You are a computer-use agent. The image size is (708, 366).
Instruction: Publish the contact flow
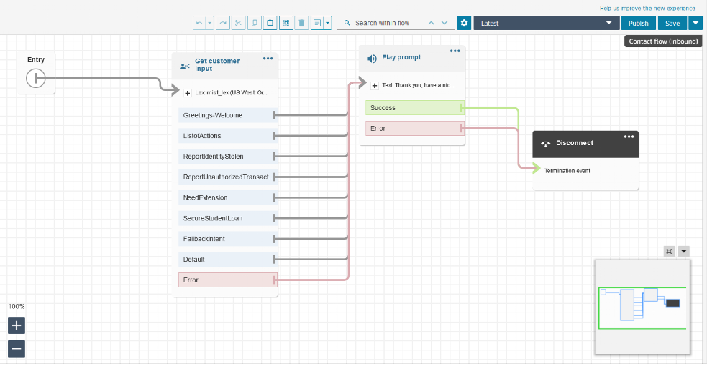click(638, 23)
